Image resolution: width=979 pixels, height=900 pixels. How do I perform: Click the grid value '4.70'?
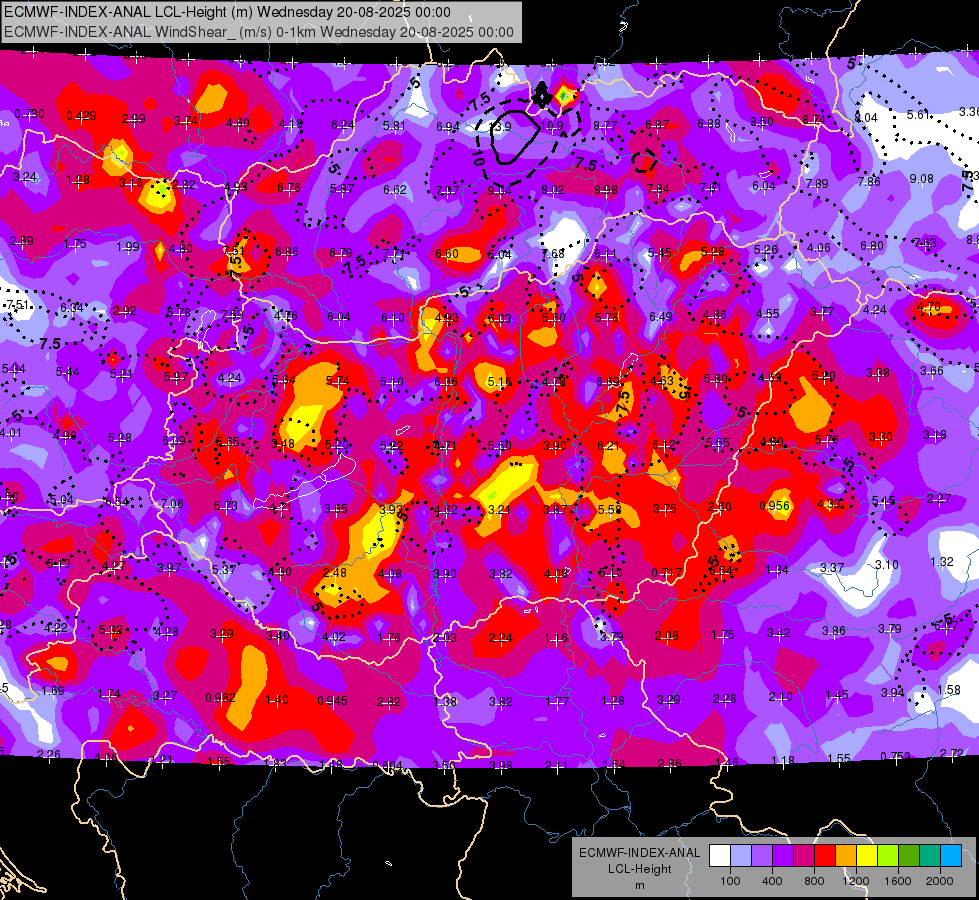pos(929,307)
